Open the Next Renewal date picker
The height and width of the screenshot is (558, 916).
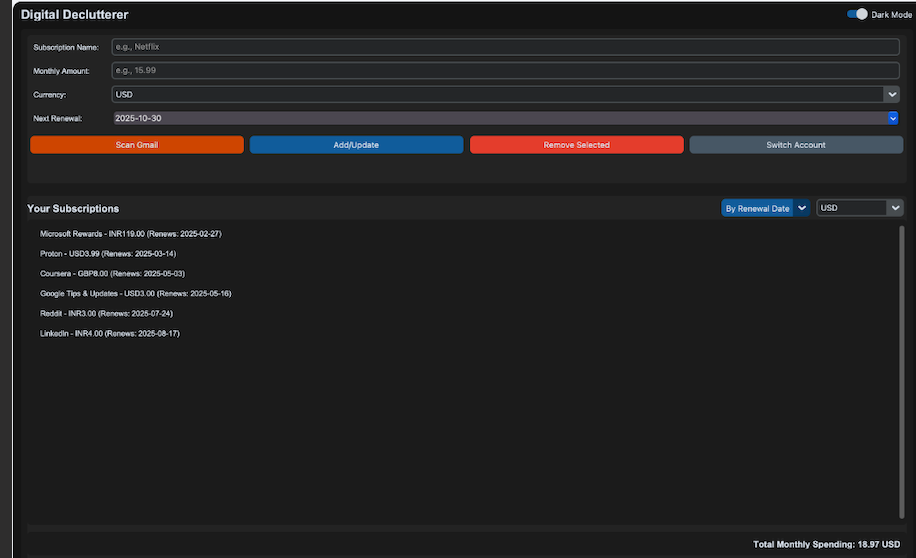[496, 118]
